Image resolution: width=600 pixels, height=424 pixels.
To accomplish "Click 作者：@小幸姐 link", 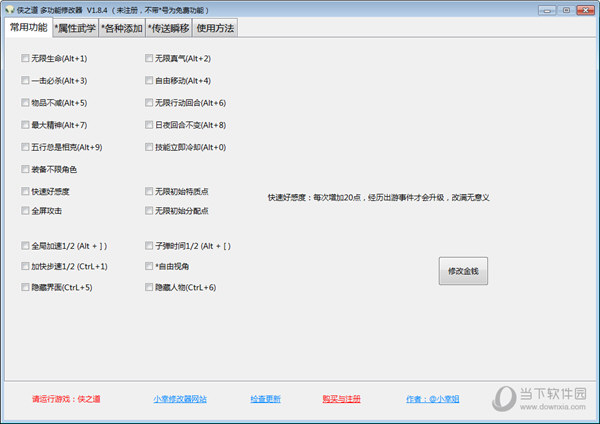I will 432,399.
